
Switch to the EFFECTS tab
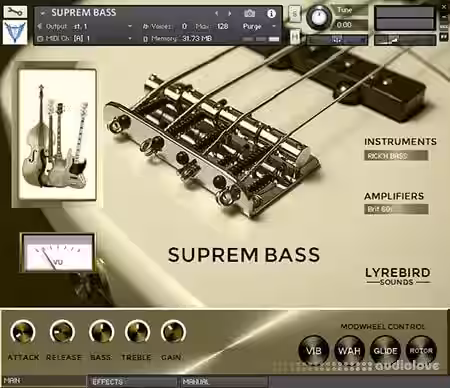[132, 381]
